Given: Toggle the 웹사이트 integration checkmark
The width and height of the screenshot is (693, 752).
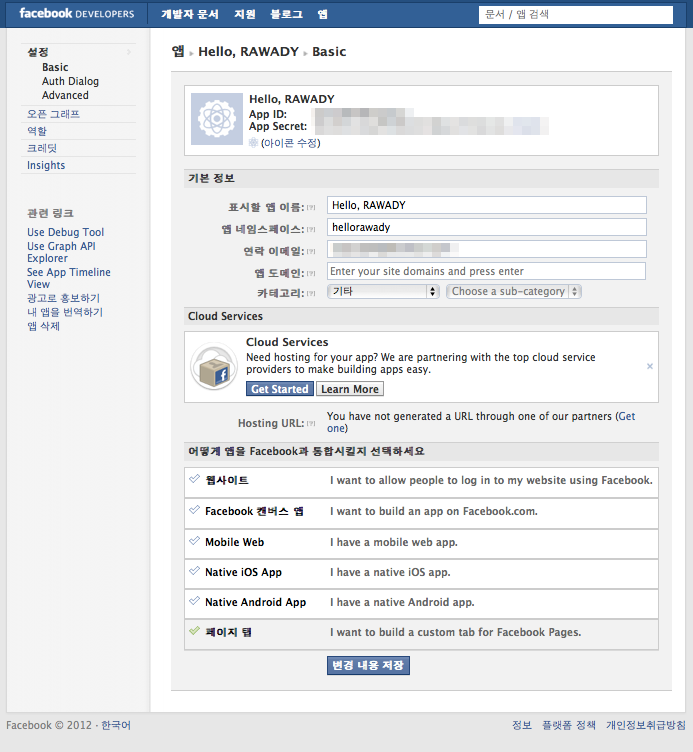Looking at the screenshot, I should [x=194, y=479].
